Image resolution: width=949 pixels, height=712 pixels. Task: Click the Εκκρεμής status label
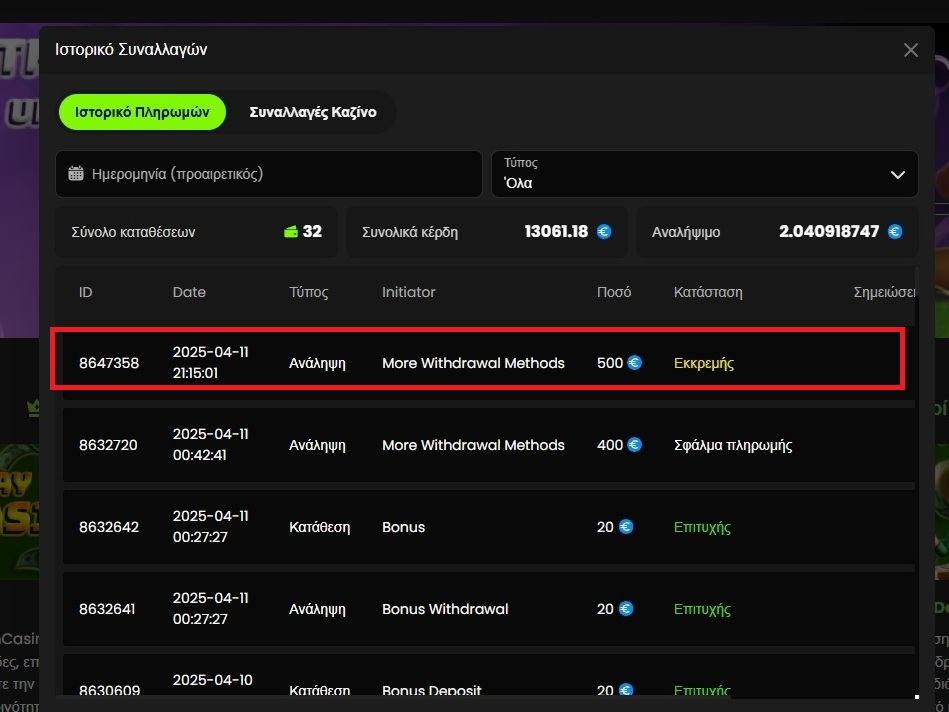point(704,363)
